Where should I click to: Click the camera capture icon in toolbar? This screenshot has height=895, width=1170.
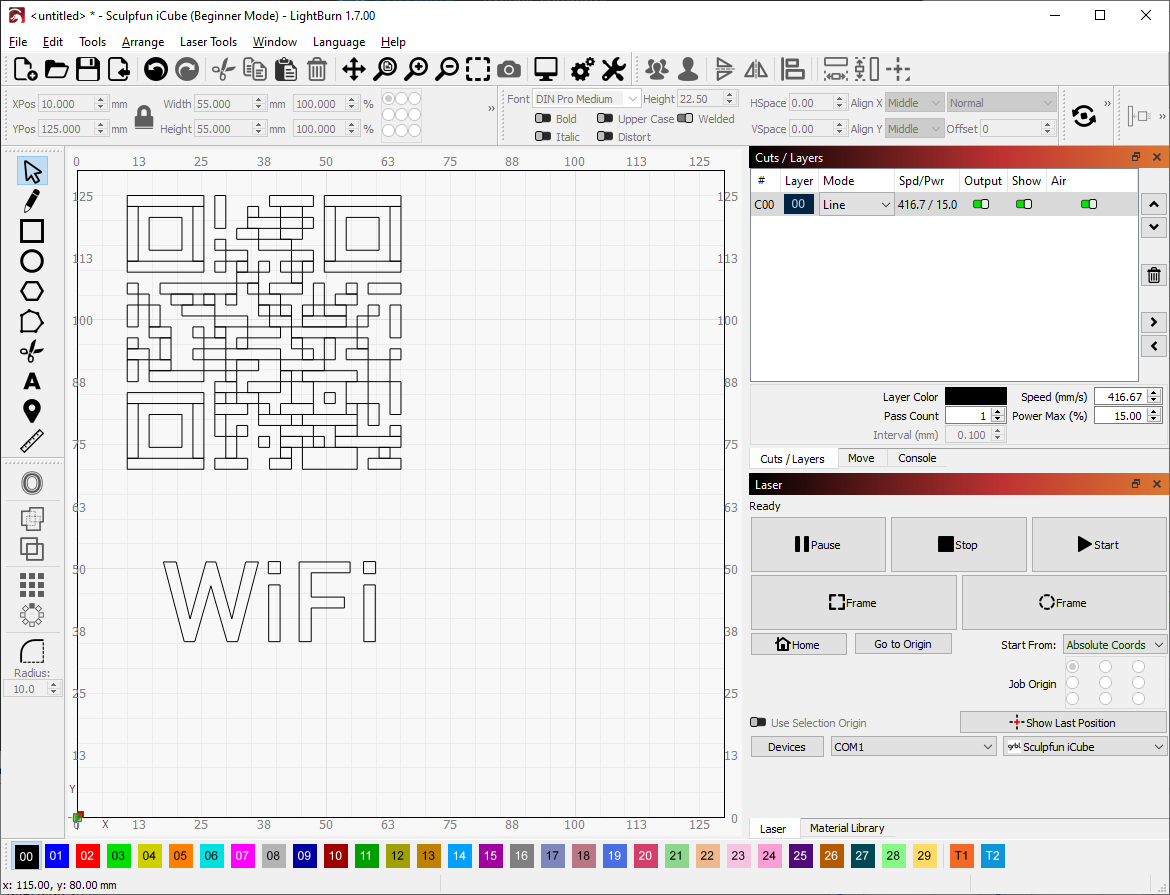(x=509, y=69)
